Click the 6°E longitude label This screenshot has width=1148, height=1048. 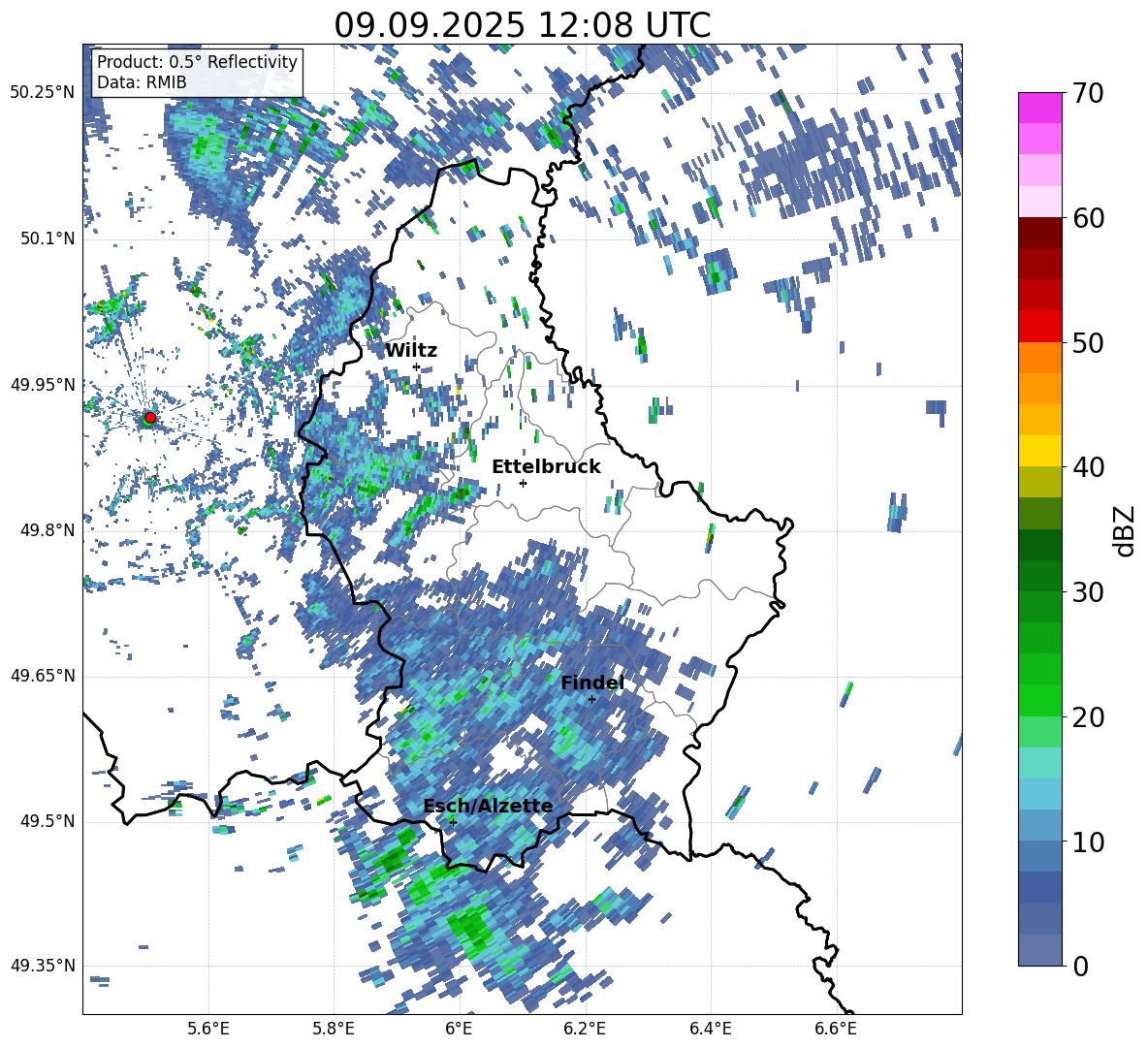(459, 1029)
